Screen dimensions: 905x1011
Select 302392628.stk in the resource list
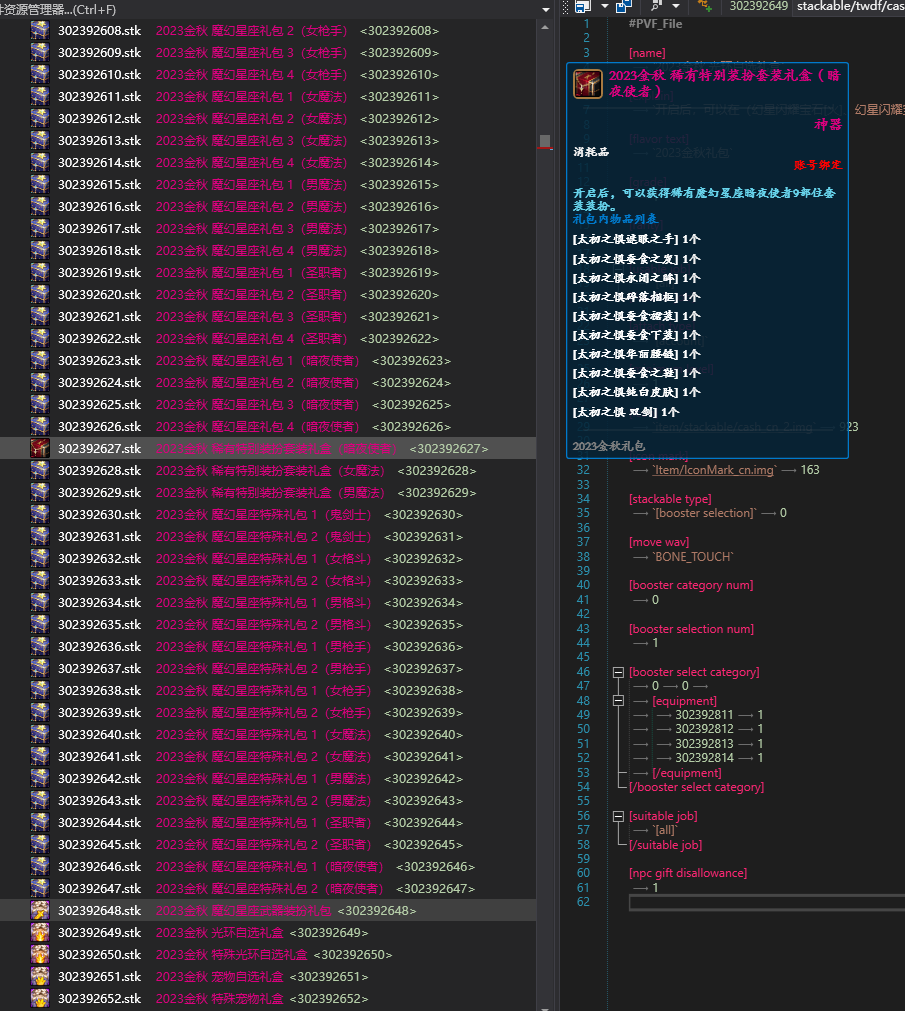tap(99, 471)
